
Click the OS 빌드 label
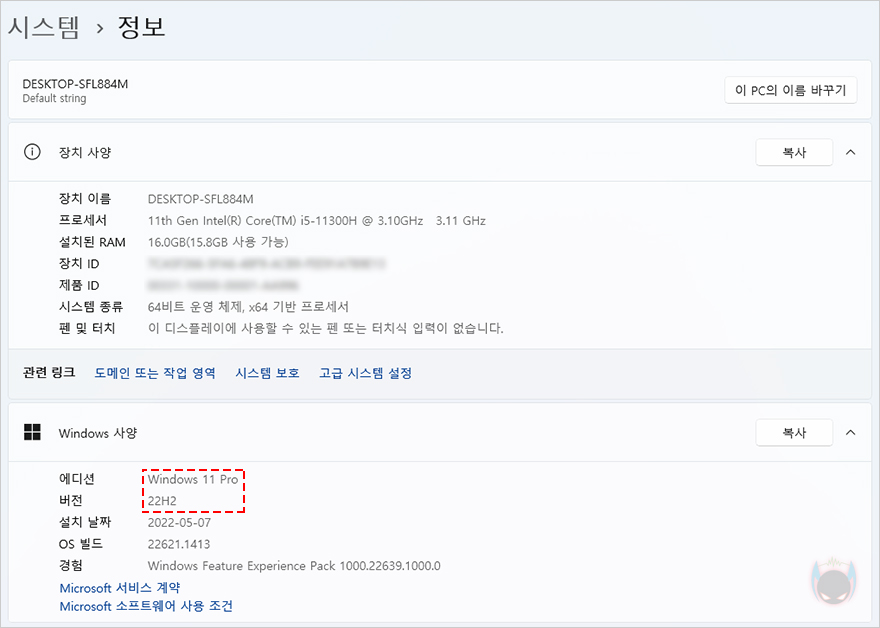[x=81, y=544]
